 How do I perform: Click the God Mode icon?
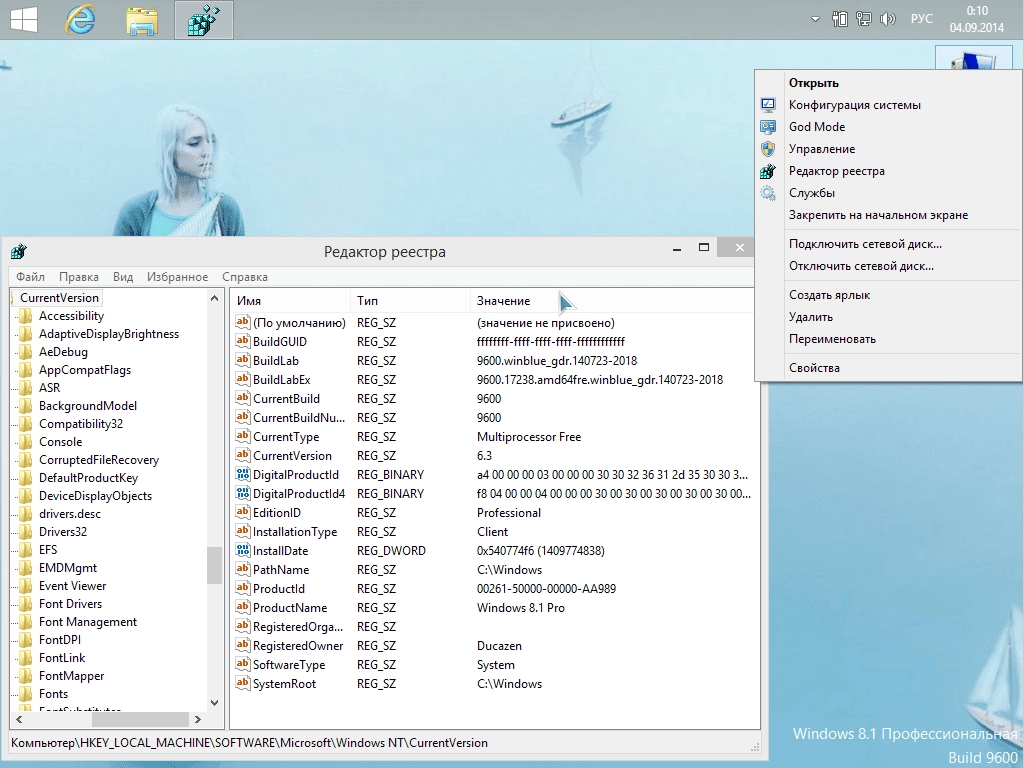768,127
